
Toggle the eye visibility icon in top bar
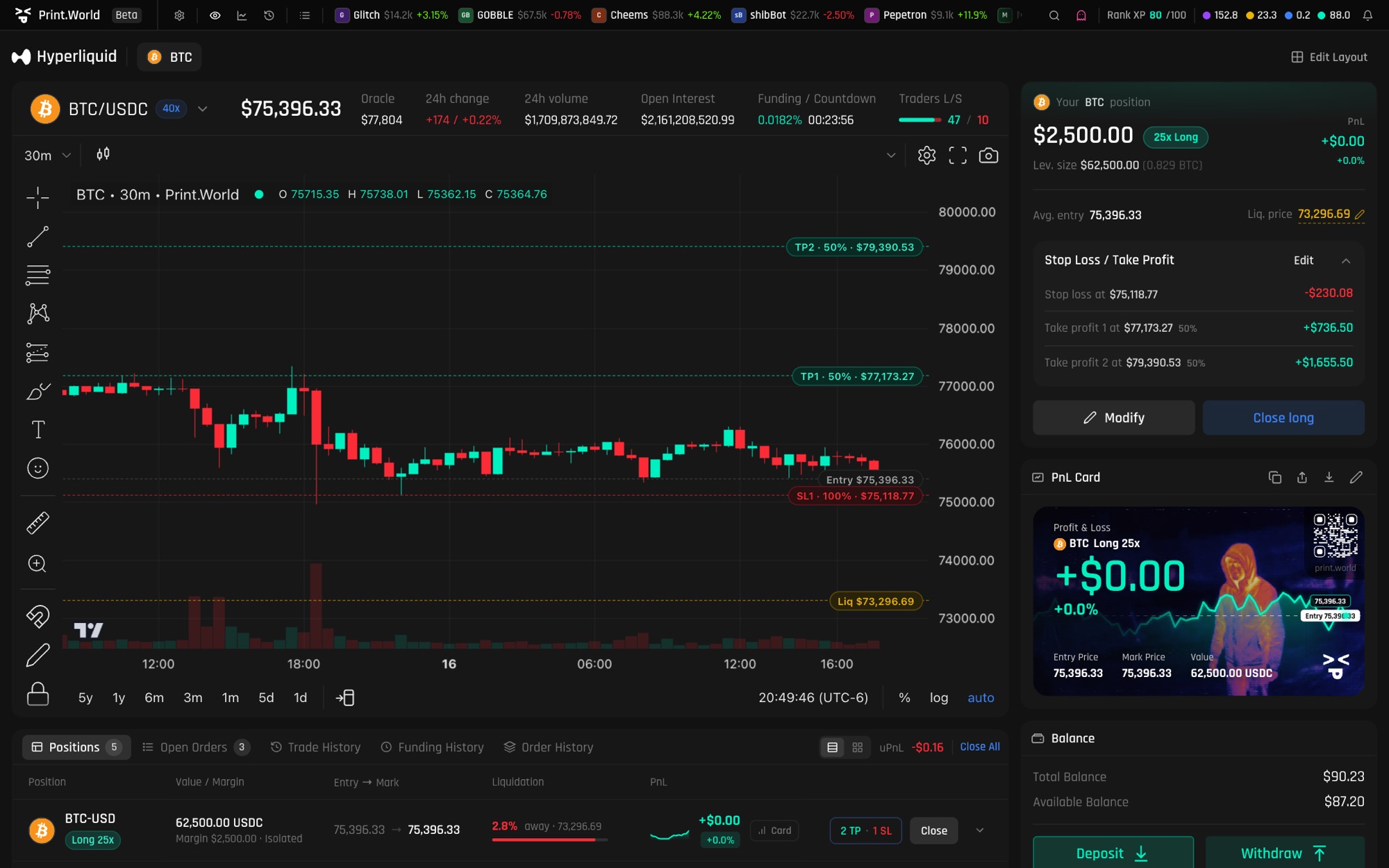coord(215,15)
